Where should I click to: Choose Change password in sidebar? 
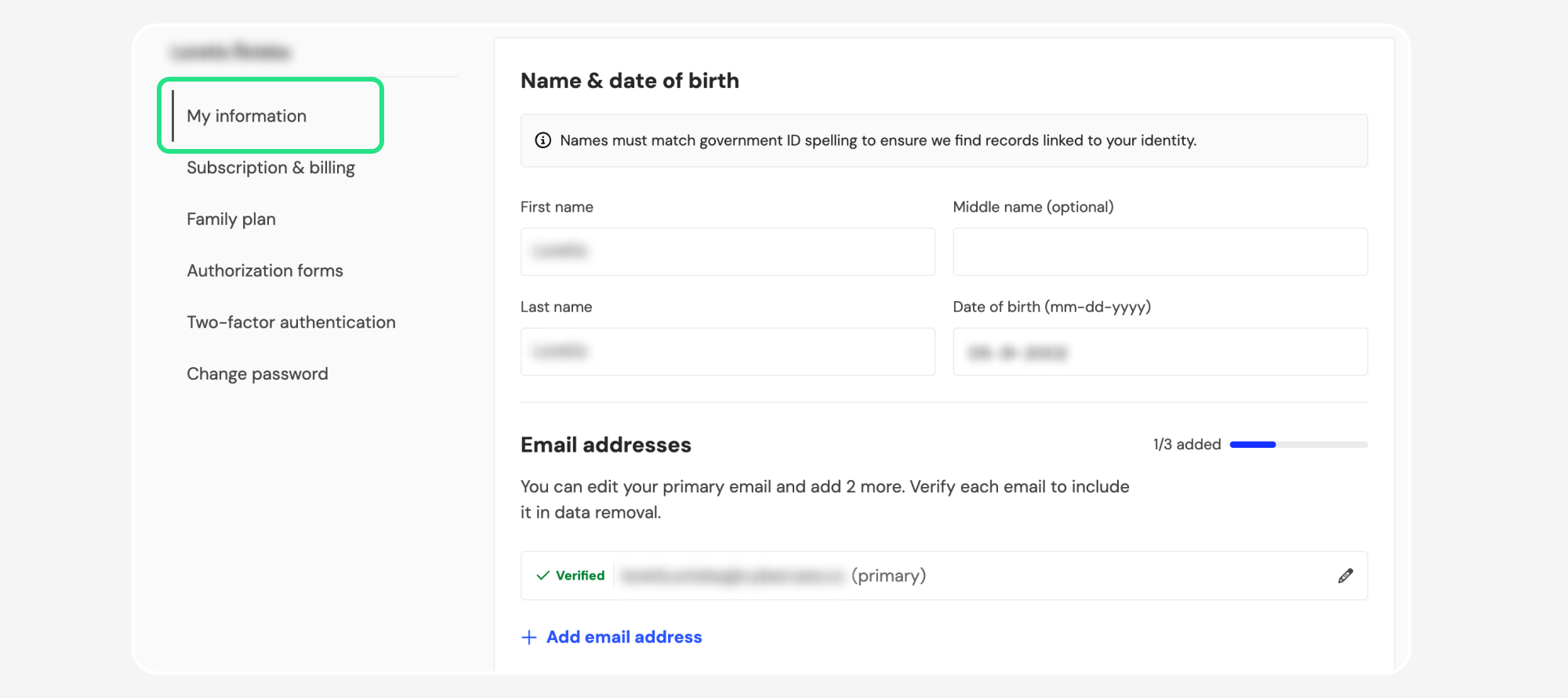coord(257,374)
